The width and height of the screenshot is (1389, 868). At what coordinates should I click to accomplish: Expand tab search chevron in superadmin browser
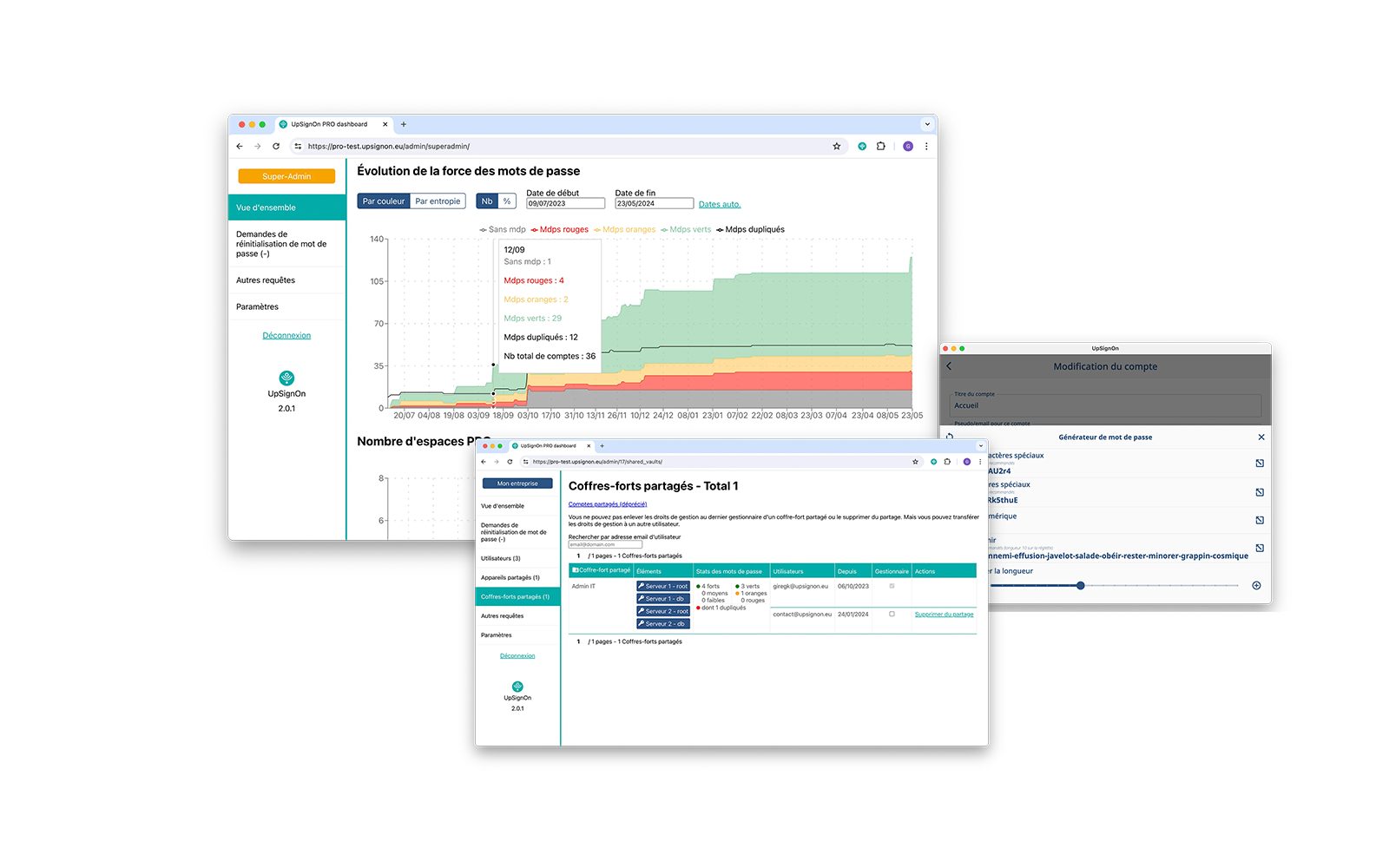pyautogui.click(x=927, y=124)
